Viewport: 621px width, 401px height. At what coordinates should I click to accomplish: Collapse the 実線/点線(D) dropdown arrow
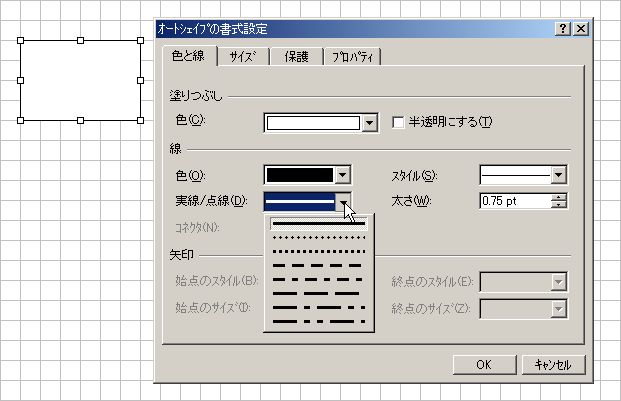[x=343, y=202]
